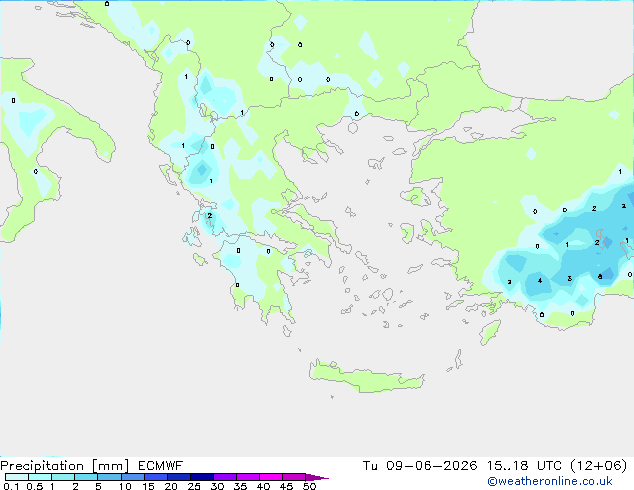
Task: Click the 0.1 mm legend color swatch
Action: 17,477
